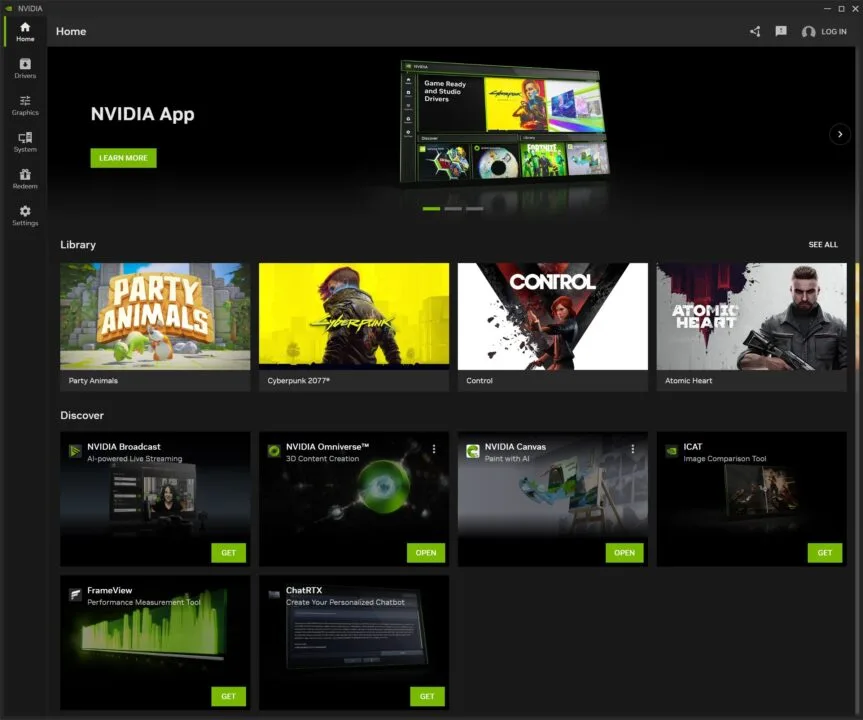Open the feedback icon next to share
This screenshot has width=863, height=720.
coord(780,31)
